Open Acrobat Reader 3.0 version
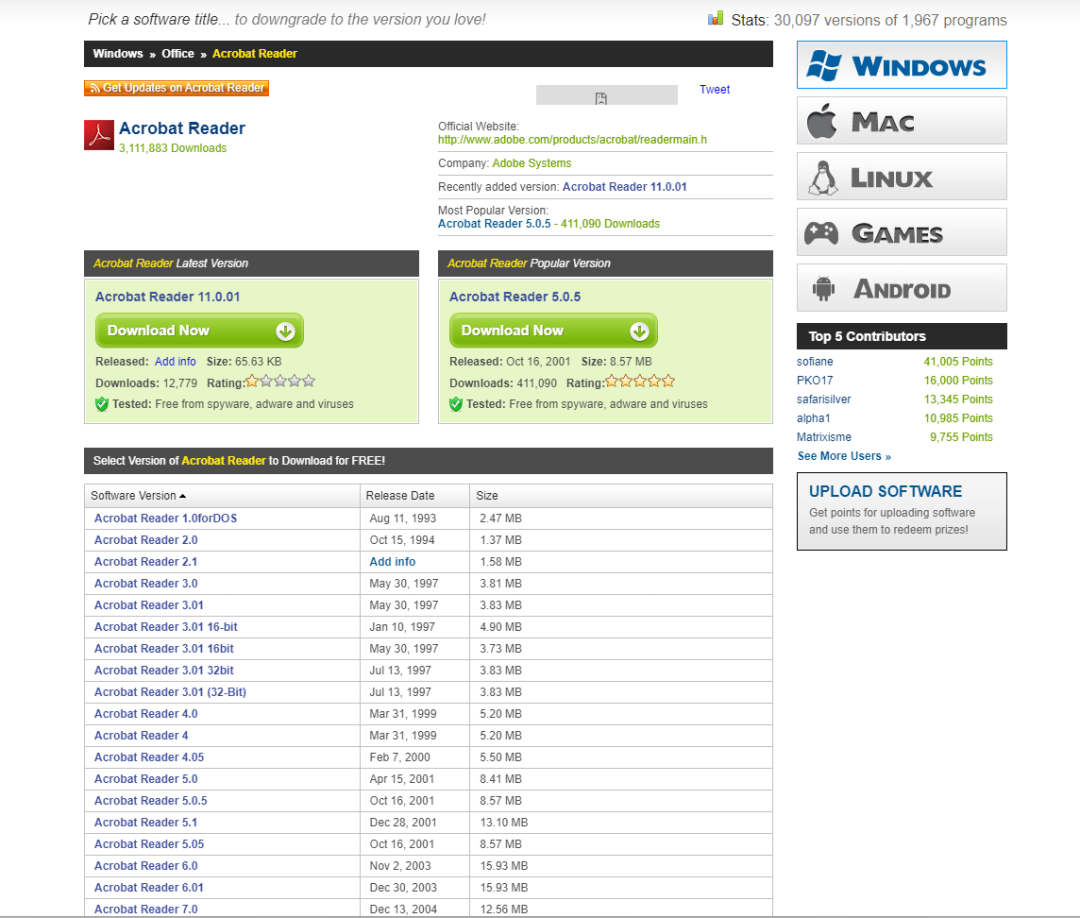1080x918 pixels. [146, 583]
